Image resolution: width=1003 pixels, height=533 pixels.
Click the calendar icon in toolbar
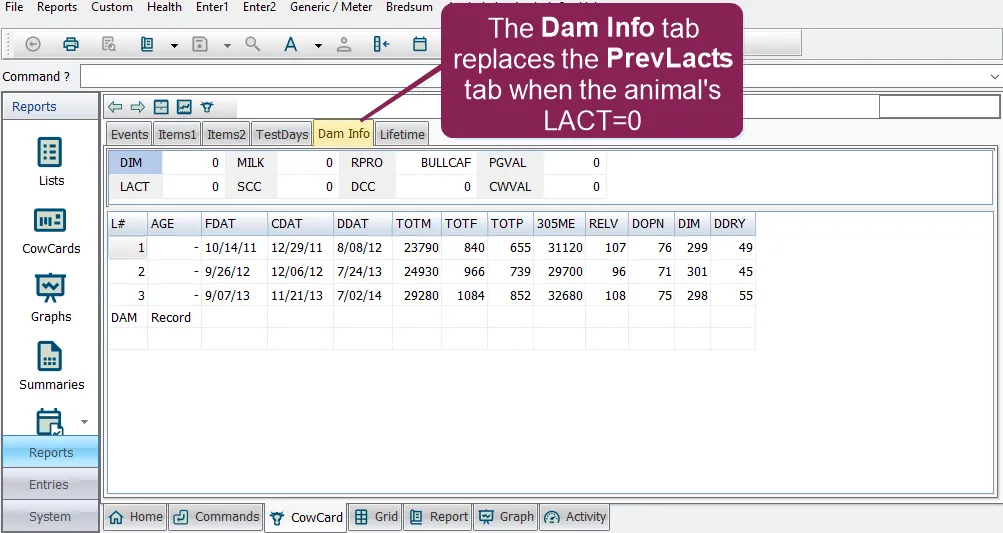(420, 44)
